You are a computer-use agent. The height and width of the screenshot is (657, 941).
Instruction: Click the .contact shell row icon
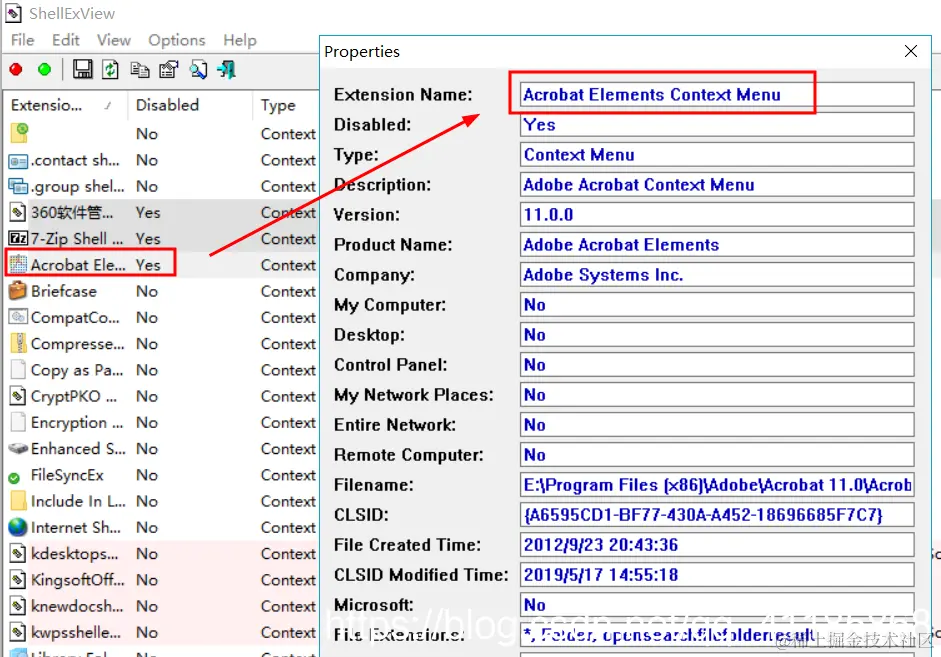click(18, 161)
